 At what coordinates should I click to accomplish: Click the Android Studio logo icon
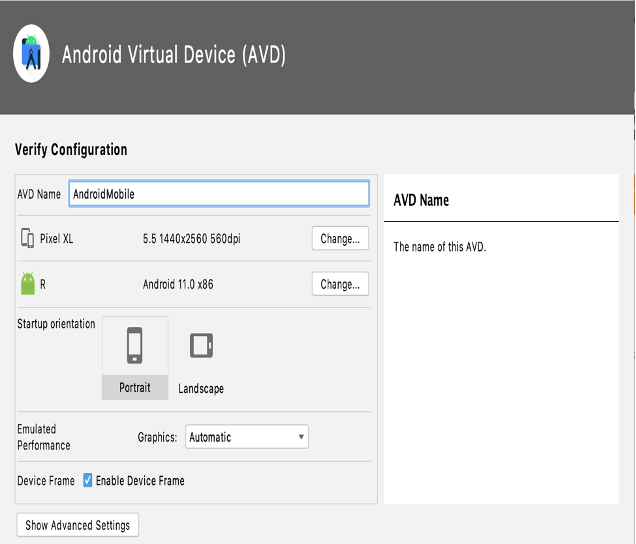[32, 56]
